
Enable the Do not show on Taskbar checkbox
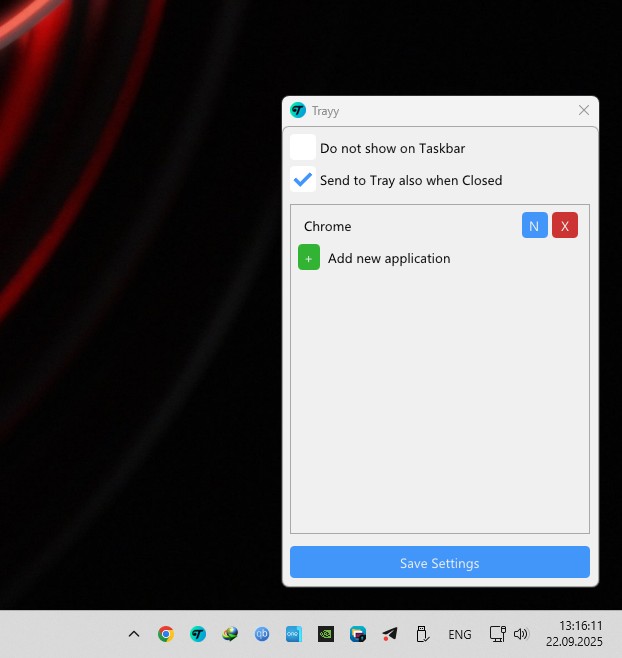pyautogui.click(x=303, y=148)
